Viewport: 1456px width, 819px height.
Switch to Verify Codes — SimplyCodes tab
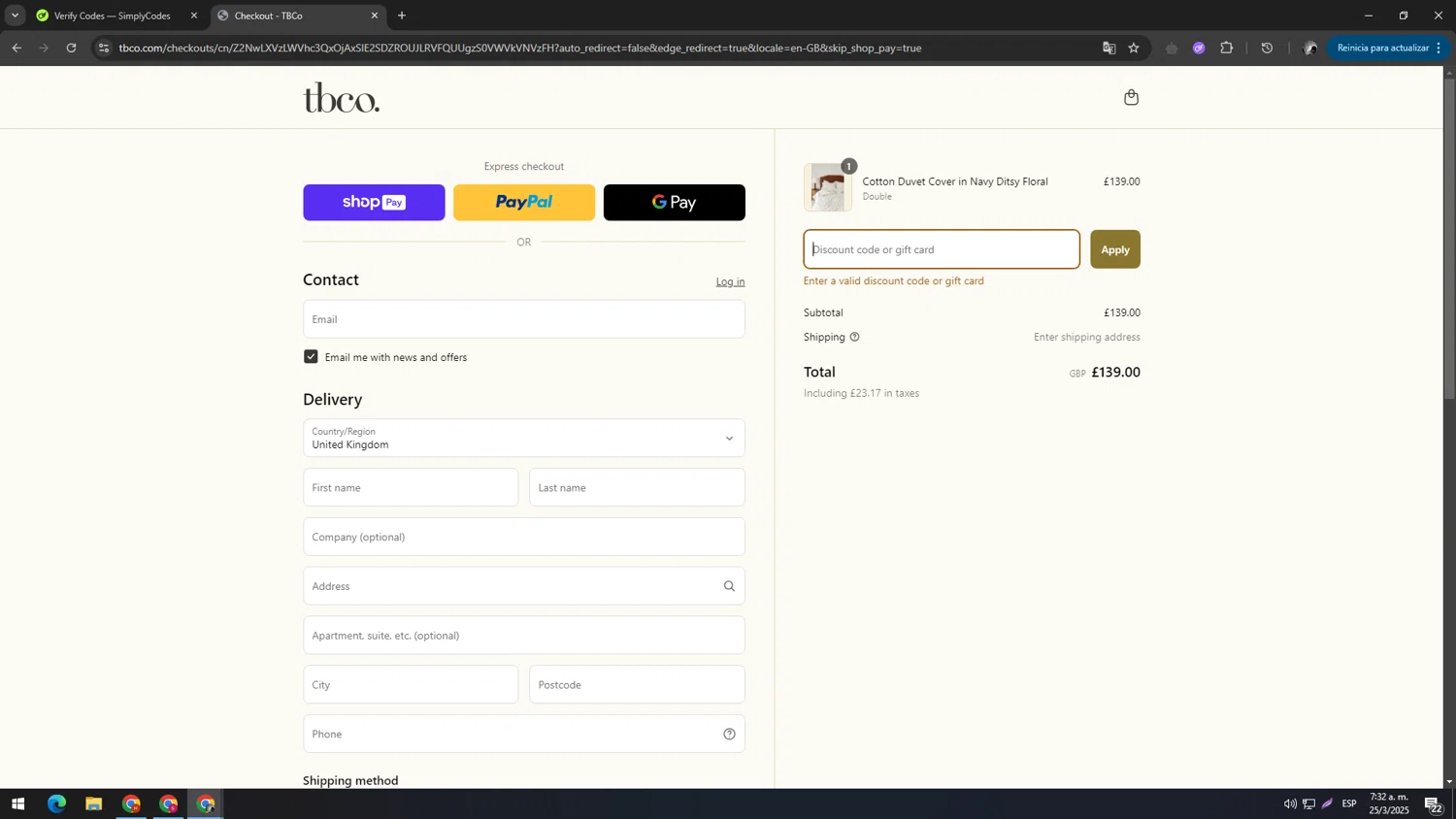click(112, 16)
